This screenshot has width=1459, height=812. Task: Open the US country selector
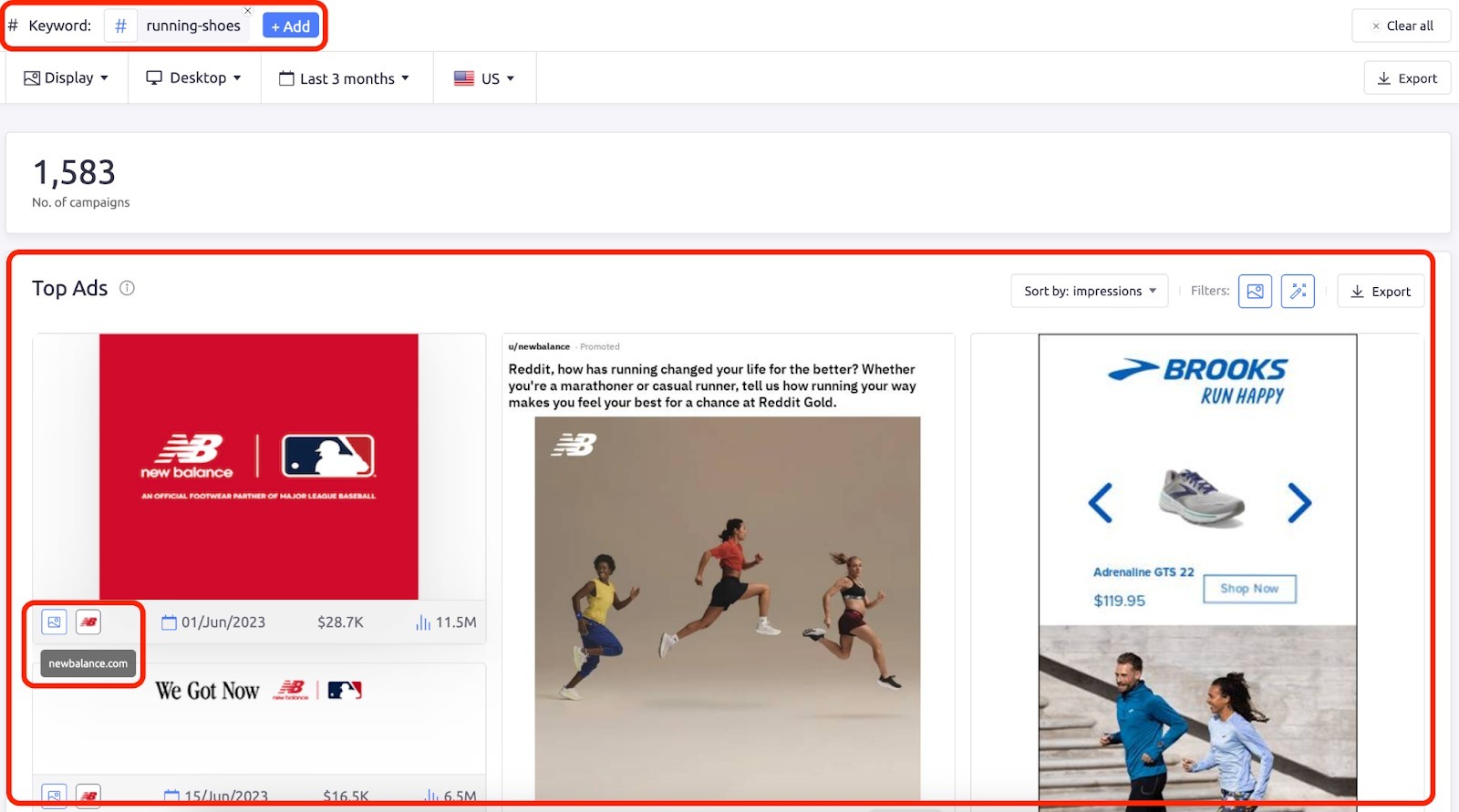(x=484, y=78)
